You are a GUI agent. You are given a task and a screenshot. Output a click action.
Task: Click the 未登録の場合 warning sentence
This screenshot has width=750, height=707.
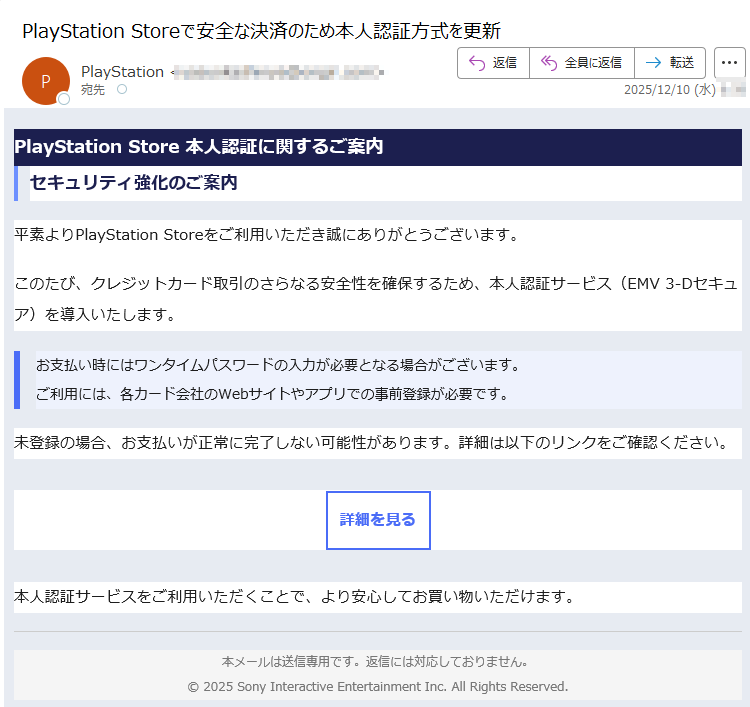(370, 443)
